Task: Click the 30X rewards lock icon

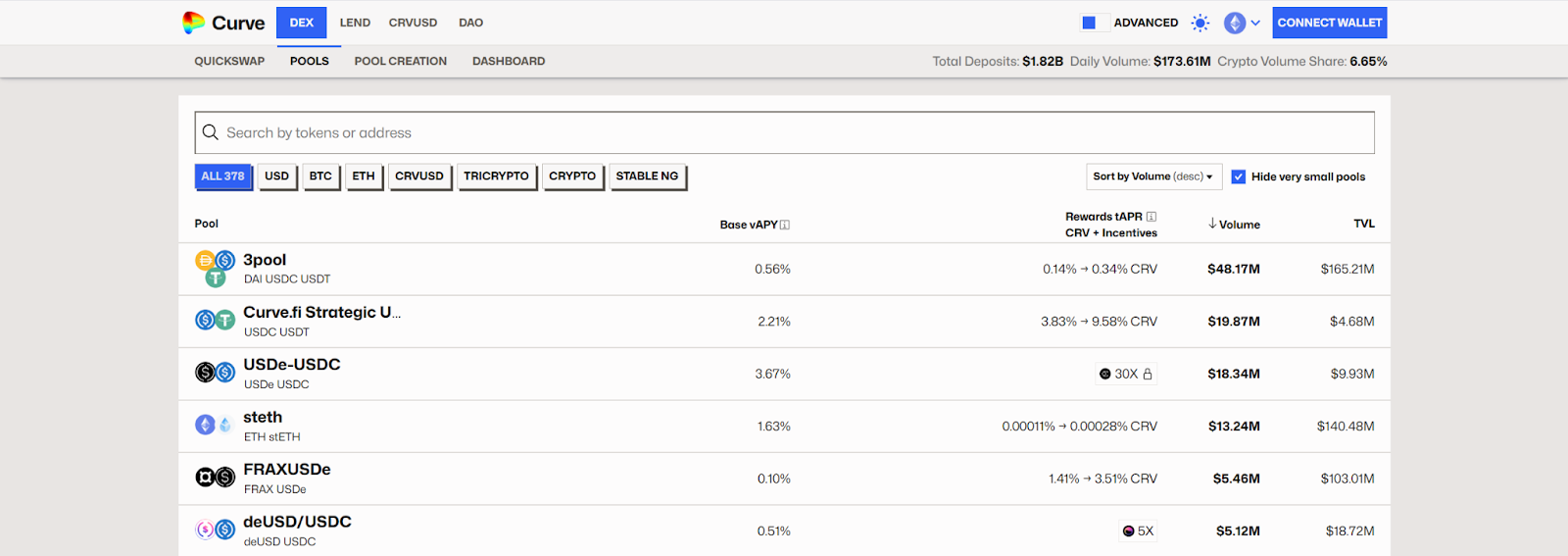Action: (1148, 374)
